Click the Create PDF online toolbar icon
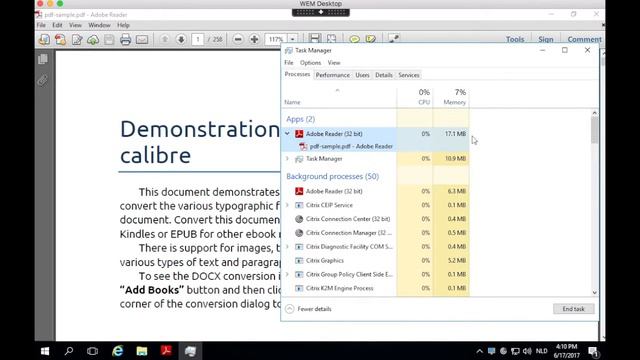 [x=44, y=39]
